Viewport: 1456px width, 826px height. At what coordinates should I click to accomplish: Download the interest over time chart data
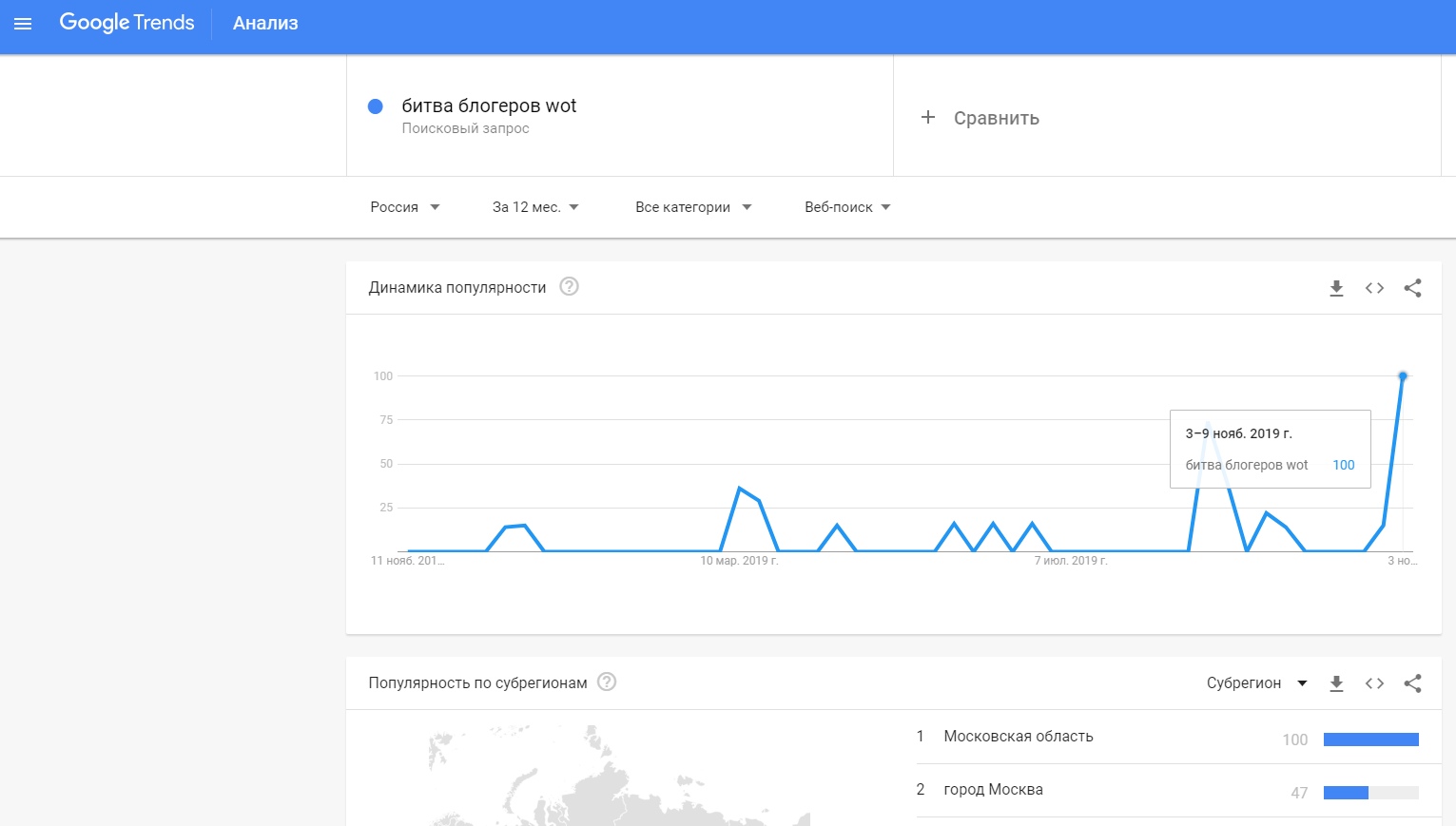click(x=1336, y=288)
